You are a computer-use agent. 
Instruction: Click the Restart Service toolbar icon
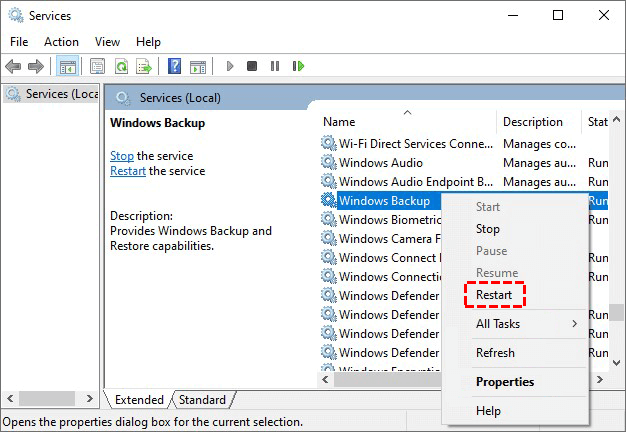[298, 66]
